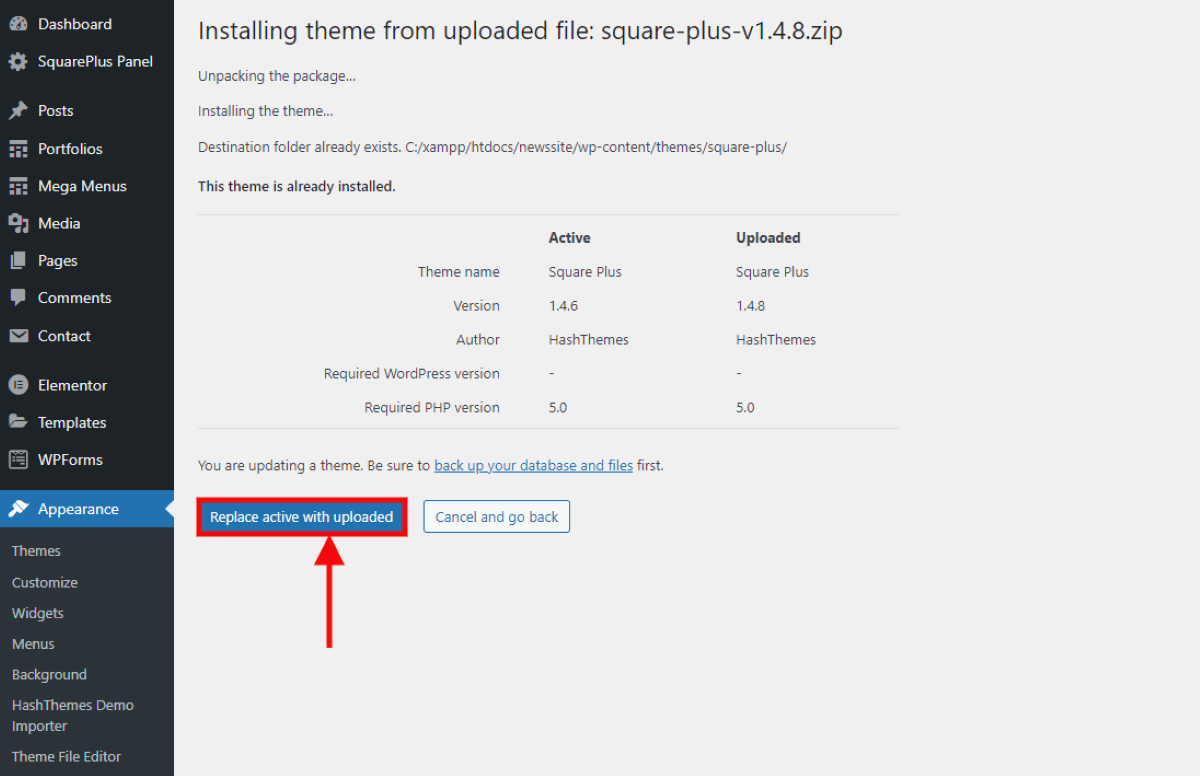Open Themes submenu link
1200x776 pixels.
tap(36, 551)
